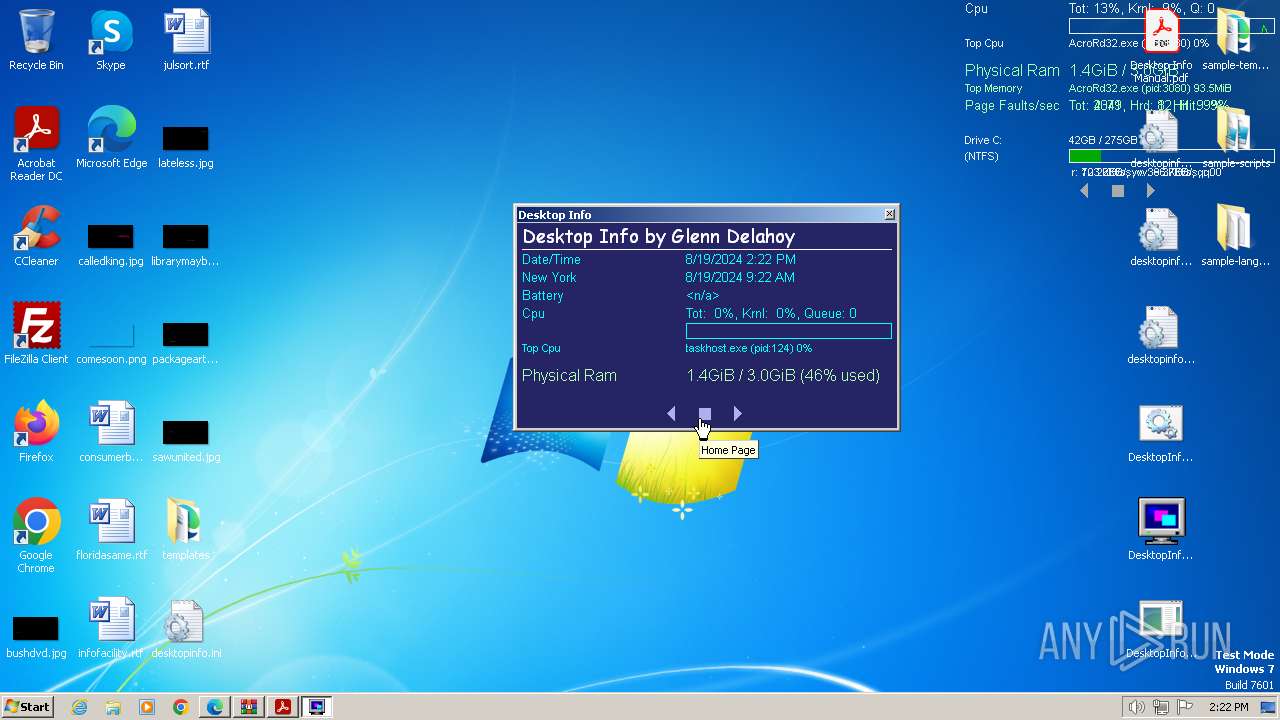Click the Battery label in Desktop Info

(543, 295)
